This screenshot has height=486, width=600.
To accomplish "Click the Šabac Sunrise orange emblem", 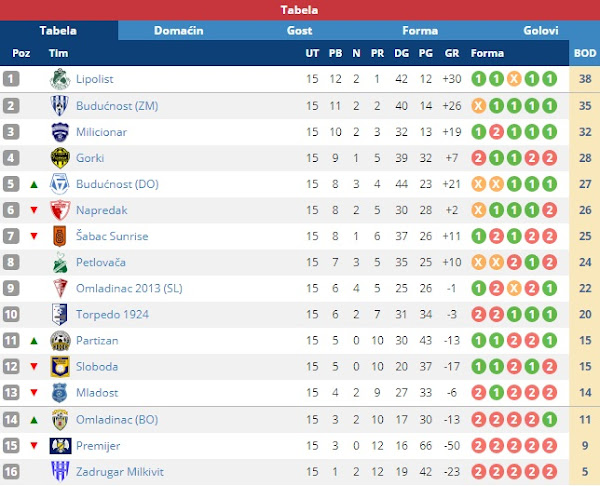I will pos(60,236).
